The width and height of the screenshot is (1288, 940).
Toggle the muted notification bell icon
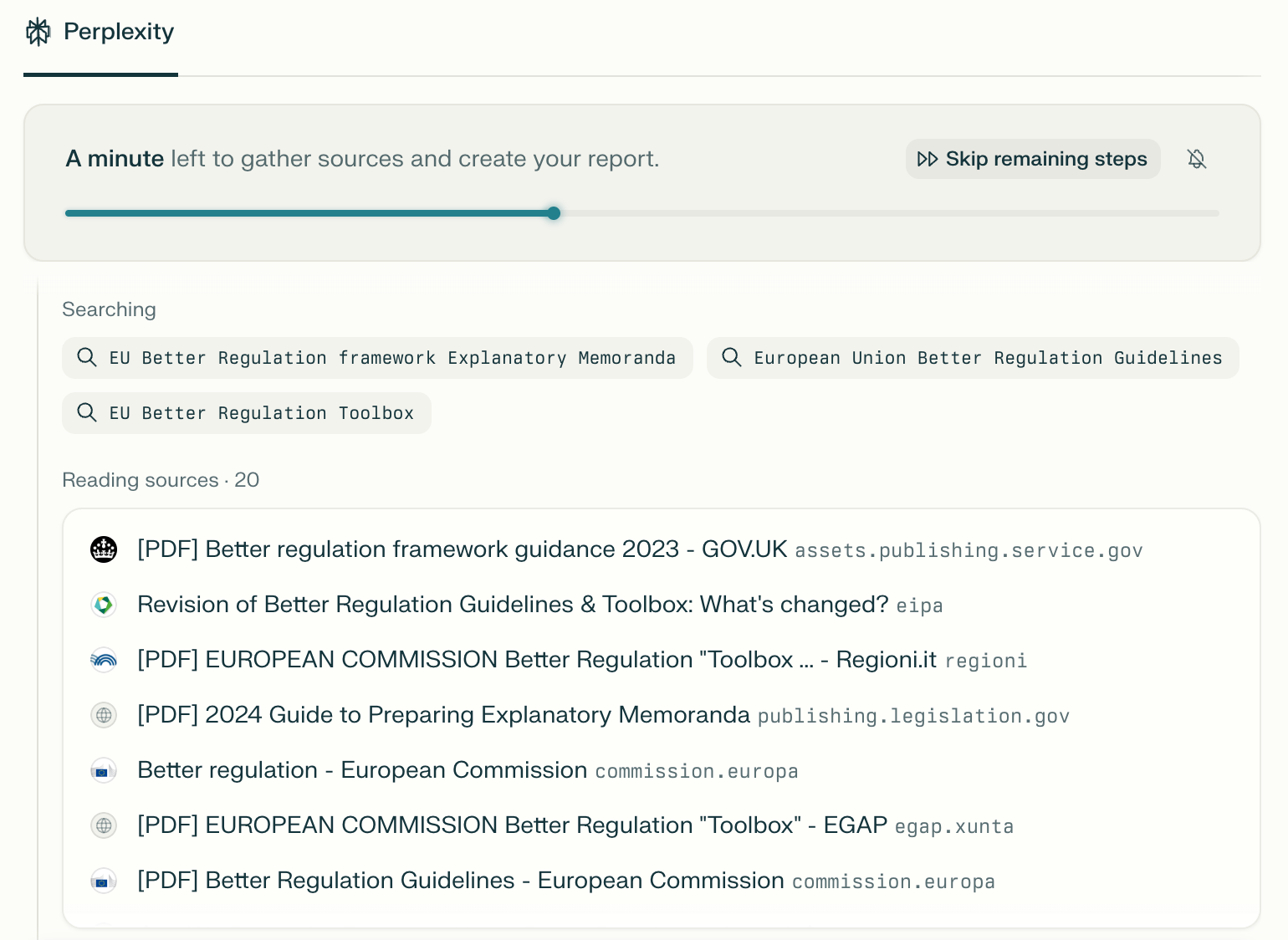1197,159
